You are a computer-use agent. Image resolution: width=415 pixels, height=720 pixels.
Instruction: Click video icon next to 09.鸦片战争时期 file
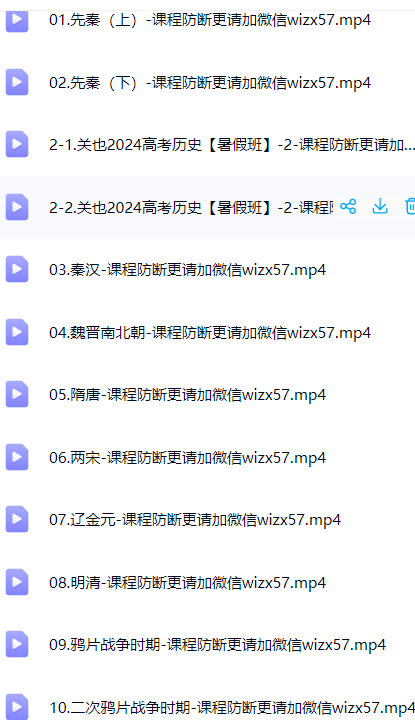pyautogui.click(x=17, y=644)
